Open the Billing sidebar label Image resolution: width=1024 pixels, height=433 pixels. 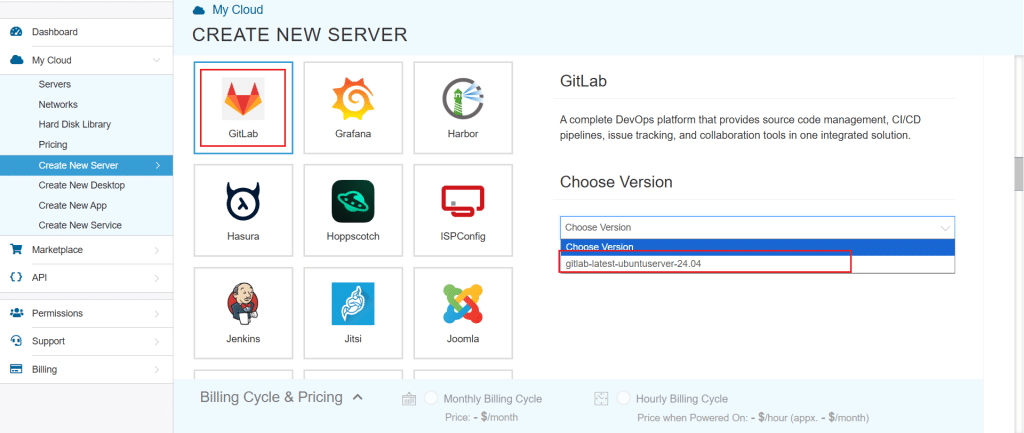coord(44,370)
